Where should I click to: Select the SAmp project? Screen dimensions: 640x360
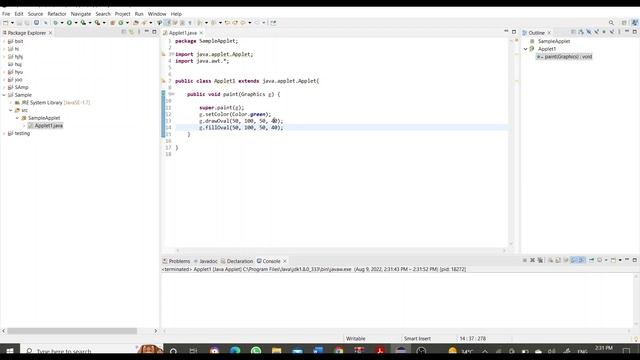[x=18, y=87]
